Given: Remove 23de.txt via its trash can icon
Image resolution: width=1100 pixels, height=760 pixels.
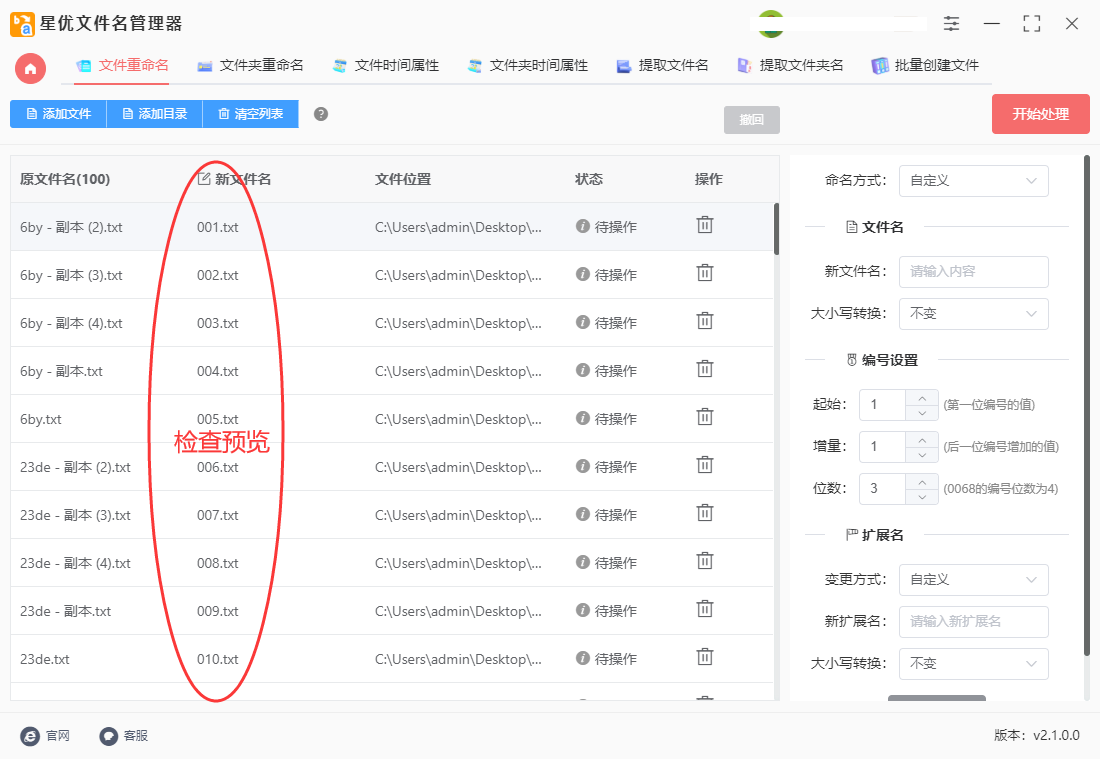Looking at the screenshot, I should pyautogui.click(x=705, y=658).
